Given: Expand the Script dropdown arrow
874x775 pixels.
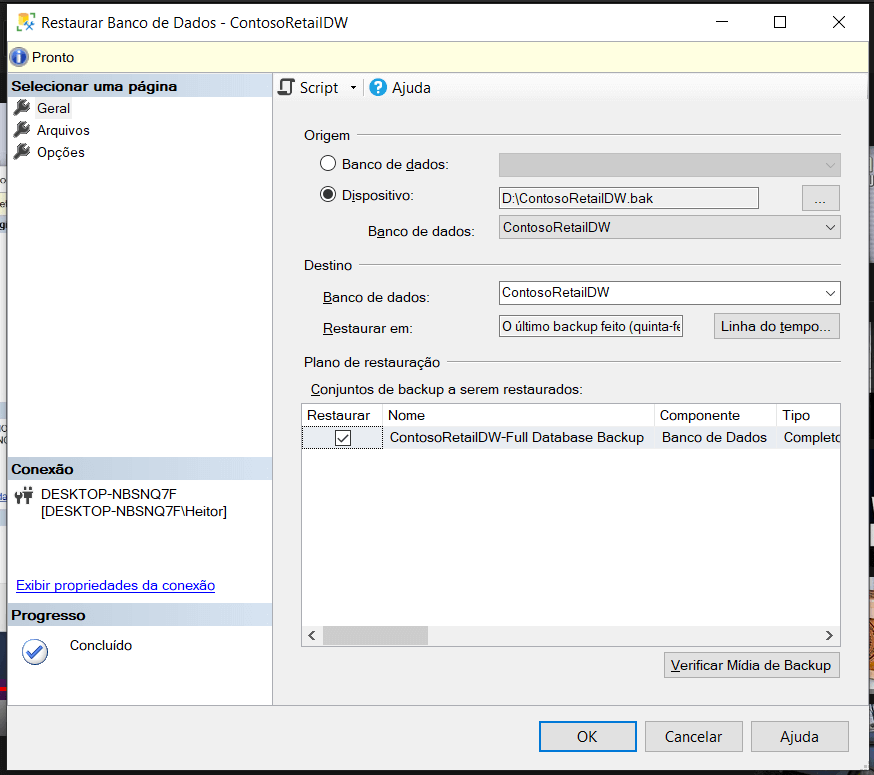Looking at the screenshot, I should click(x=353, y=88).
